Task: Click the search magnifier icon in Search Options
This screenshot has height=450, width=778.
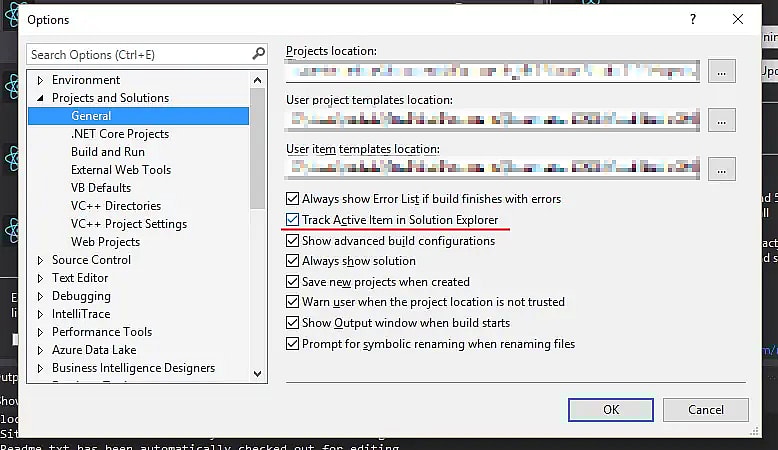Action: [258, 54]
